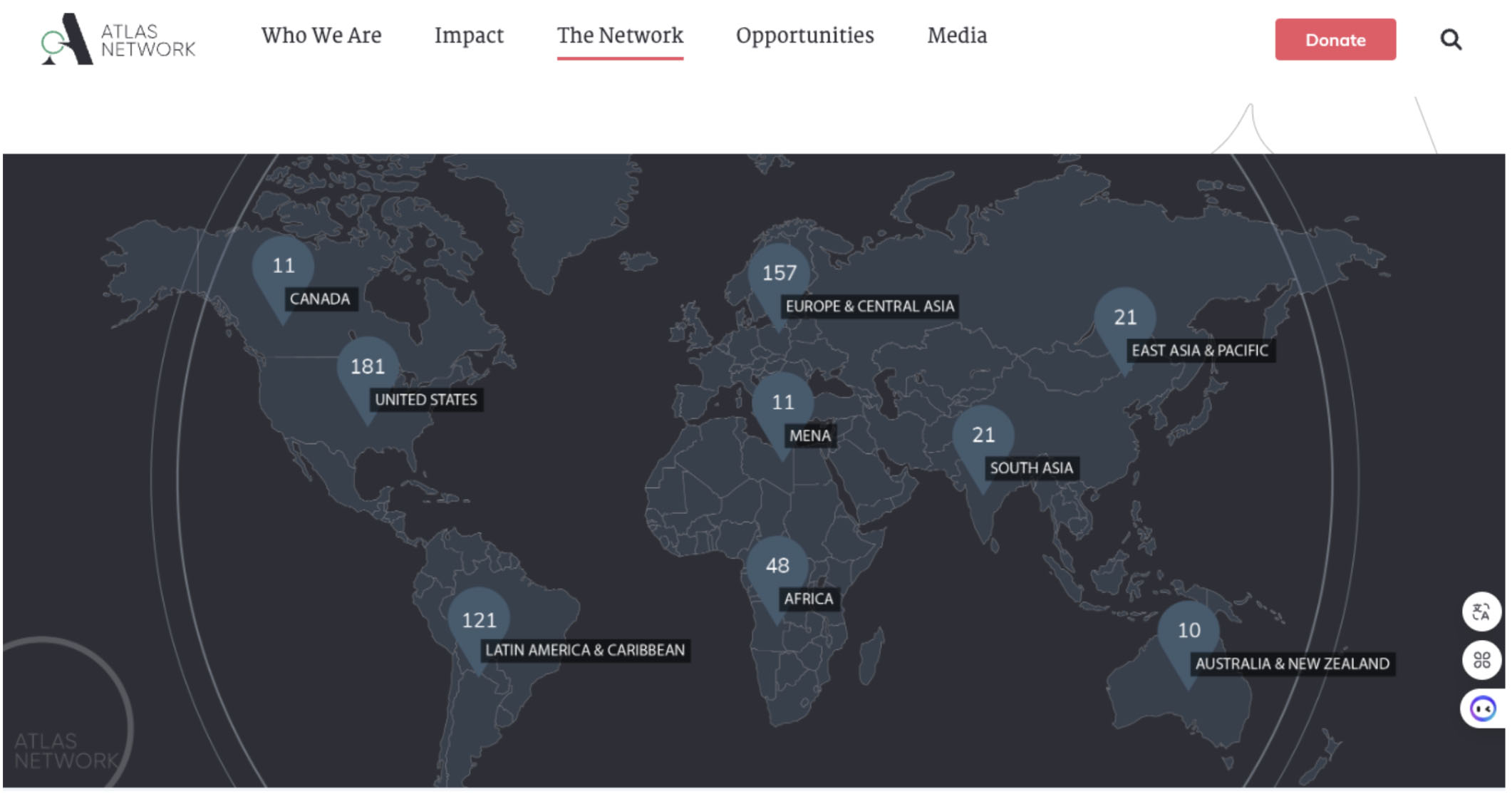Click the AFRICA region label
This screenshot has height=794, width=1512.
(809, 599)
